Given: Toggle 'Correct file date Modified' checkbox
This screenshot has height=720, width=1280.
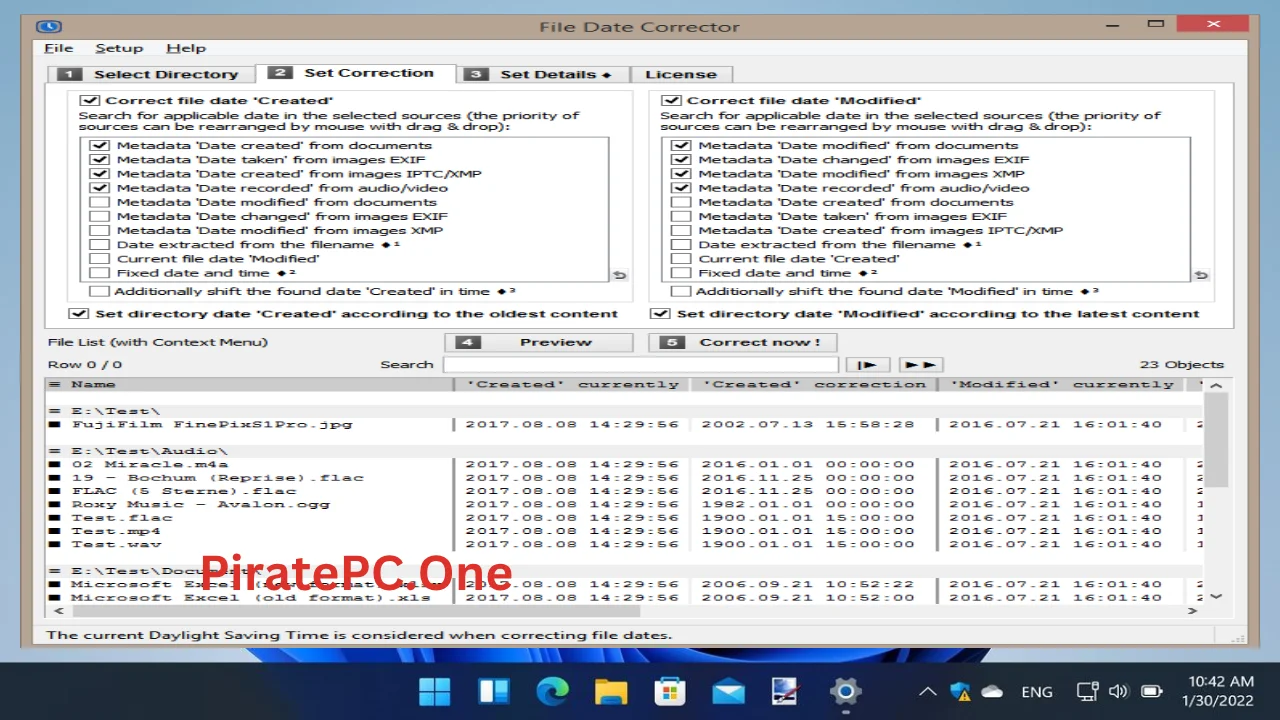Looking at the screenshot, I should tap(672, 100).
